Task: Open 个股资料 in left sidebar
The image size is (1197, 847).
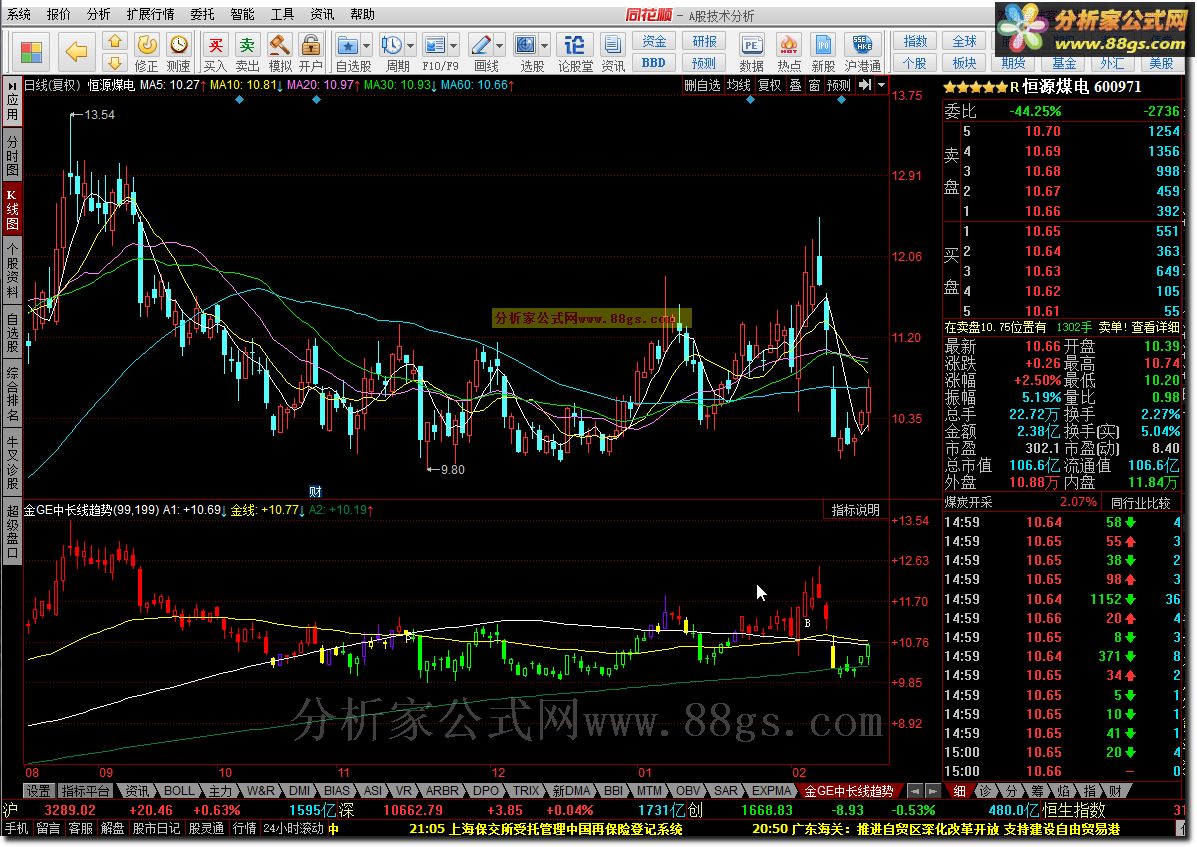Action: coord(12,272)
